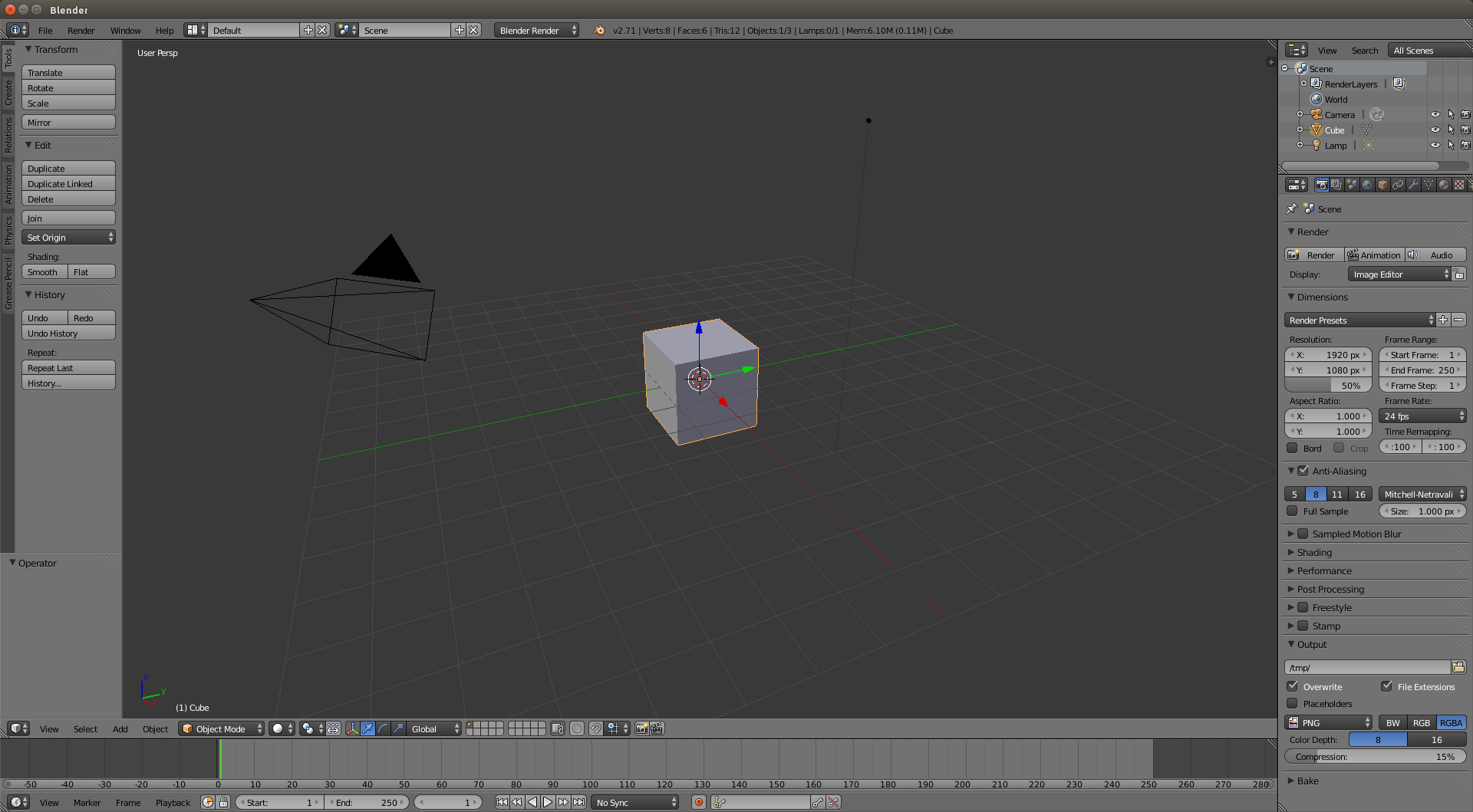This screenshot has width=1473, height=812.
Task: Open the Render Layers properties tab
Action: 1336,184
